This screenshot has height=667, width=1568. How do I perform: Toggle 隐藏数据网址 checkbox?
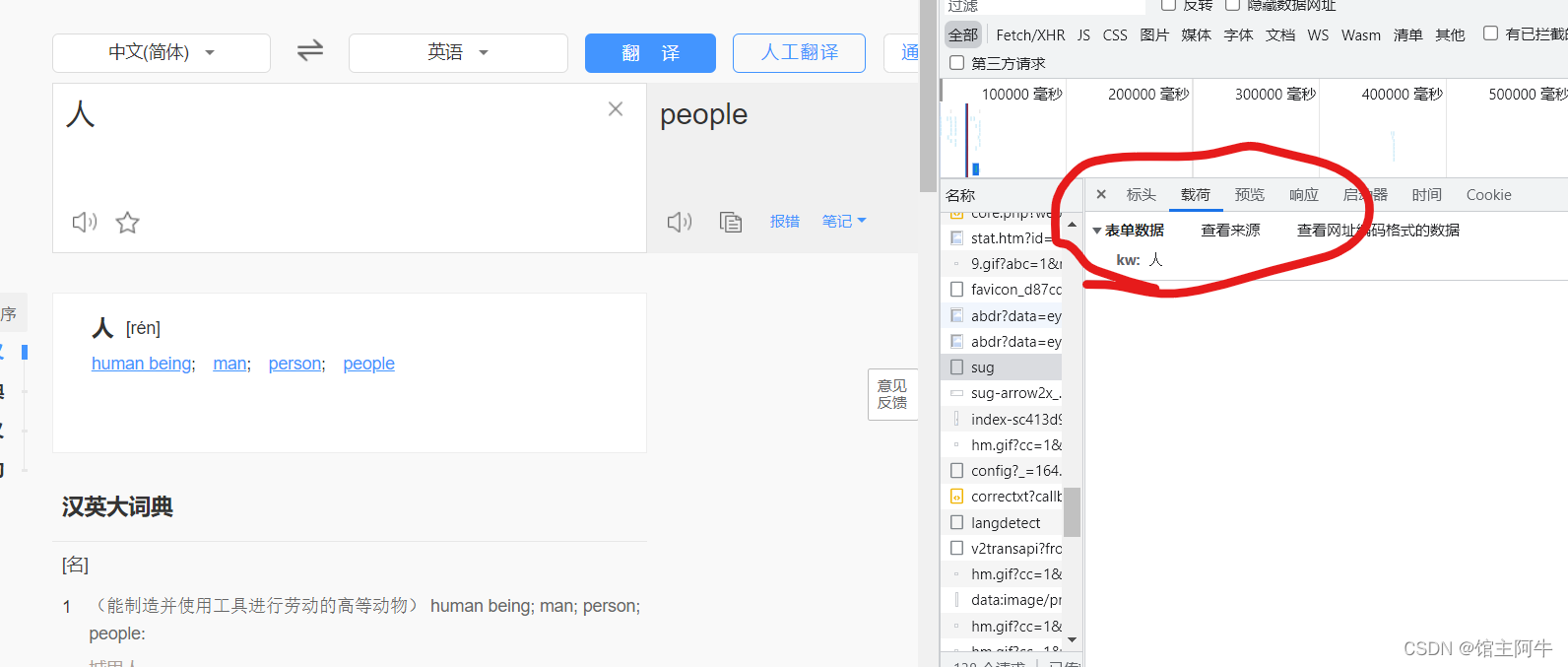[x=1232, y=5]
